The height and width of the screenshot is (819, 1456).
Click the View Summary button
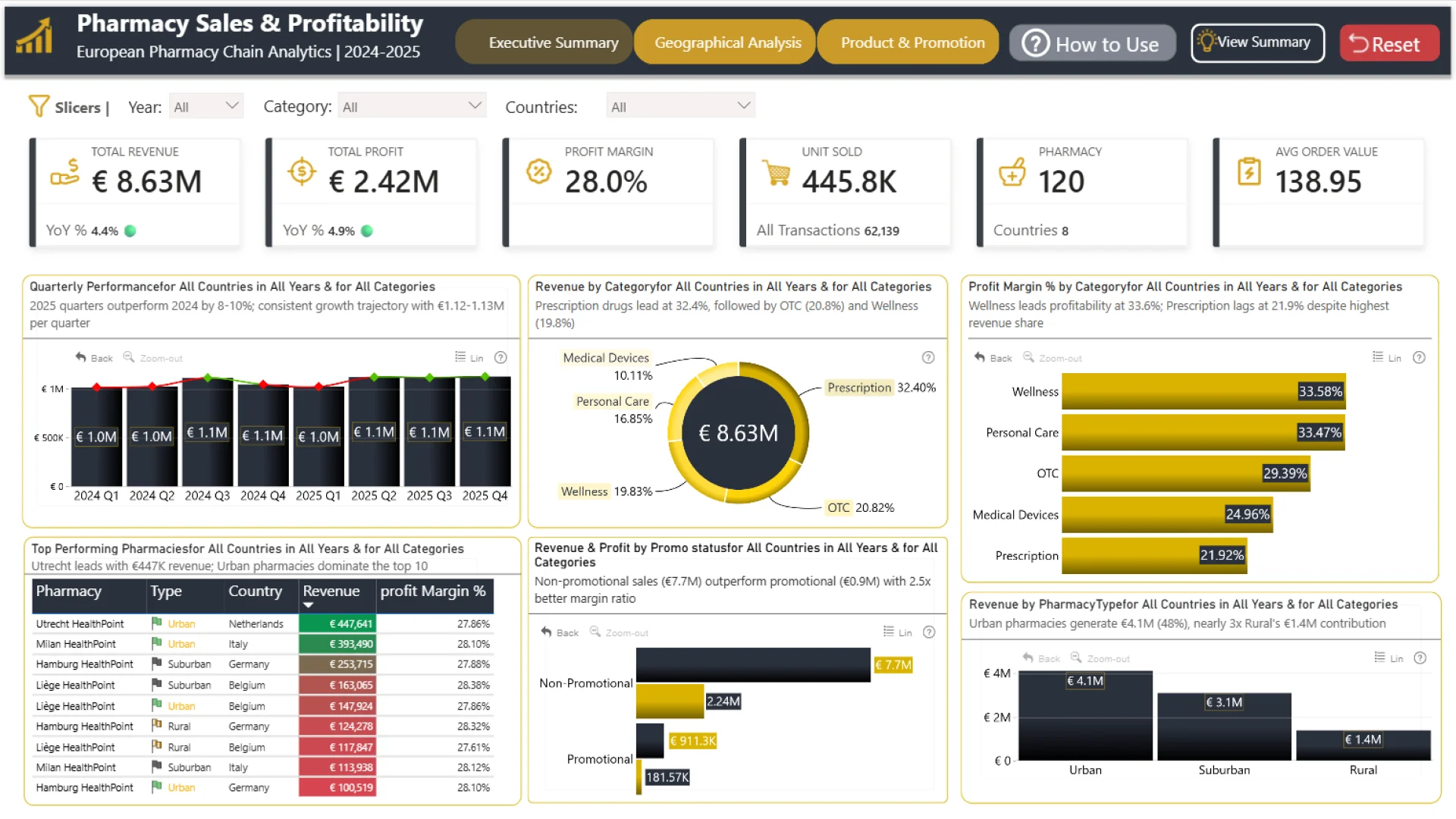(1257, 42)
